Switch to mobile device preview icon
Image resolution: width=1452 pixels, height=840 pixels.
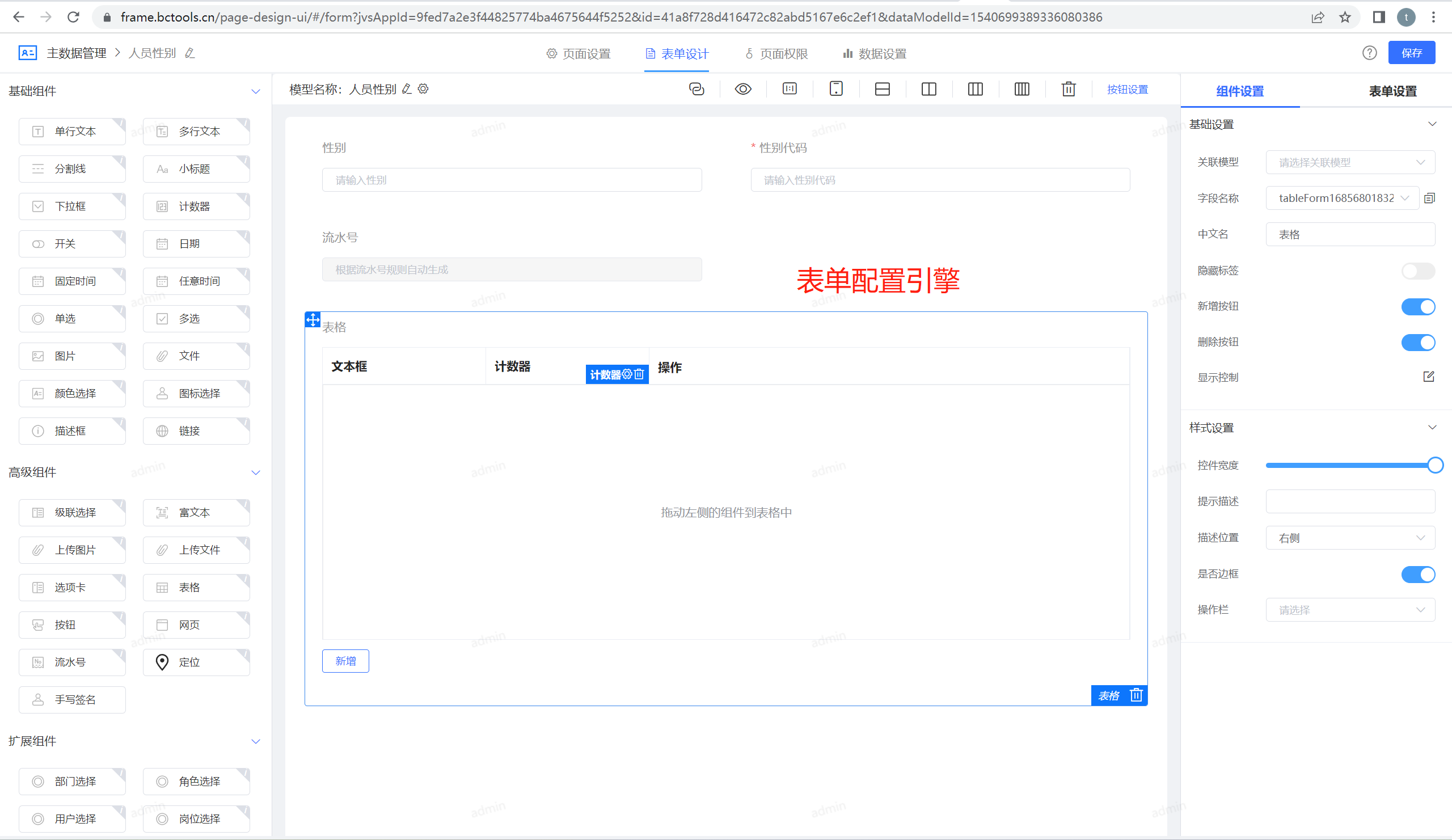point(836,88)
